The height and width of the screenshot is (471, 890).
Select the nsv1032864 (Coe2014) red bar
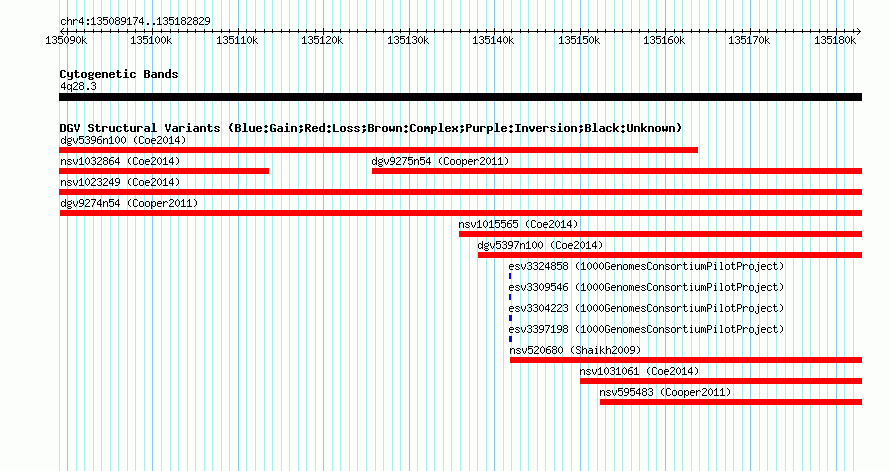(x=164, y=171)
